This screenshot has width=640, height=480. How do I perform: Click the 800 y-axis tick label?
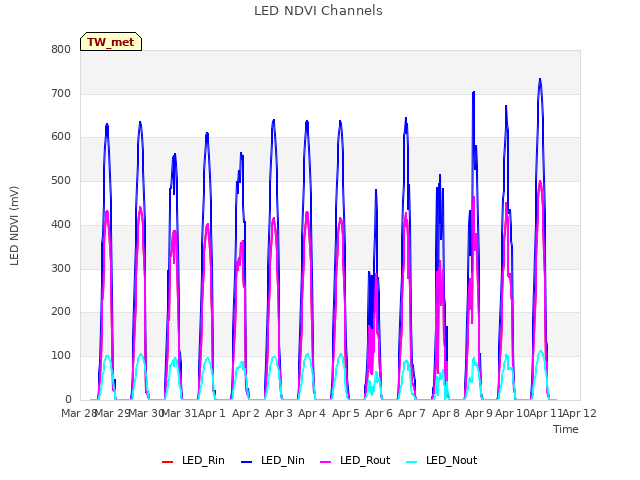pos(61,50)
